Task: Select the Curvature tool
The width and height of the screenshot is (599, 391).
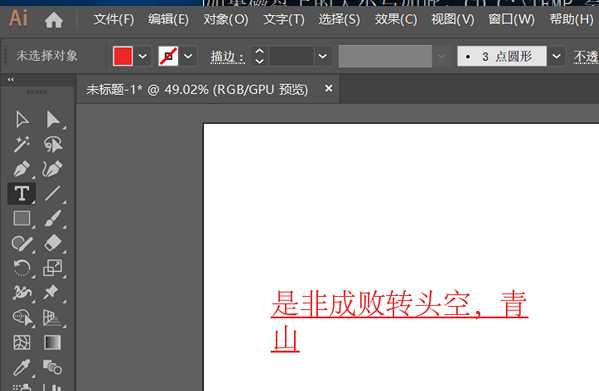Action: click(x=53, y=169)
